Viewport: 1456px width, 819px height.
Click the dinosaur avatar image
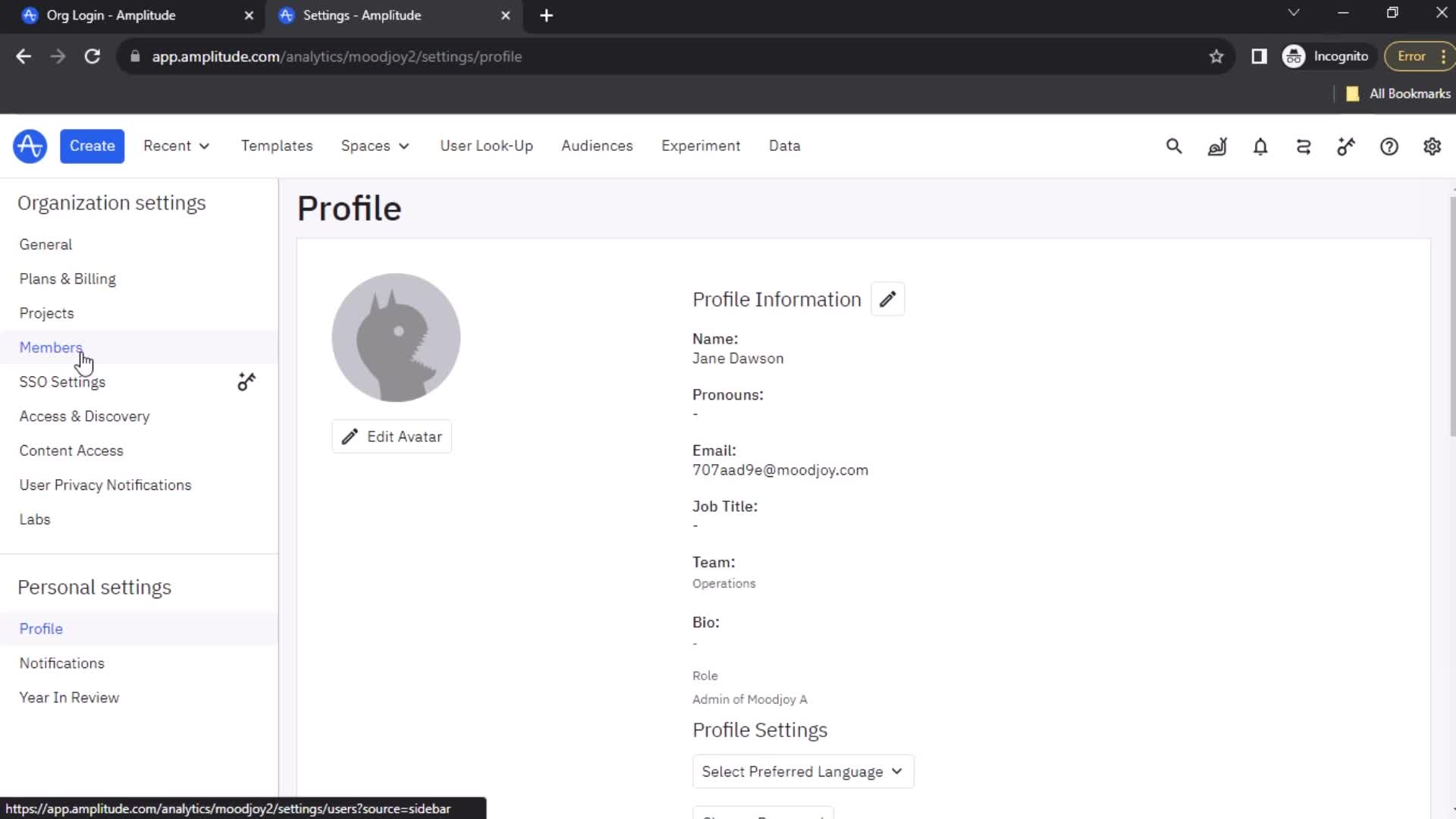[x=396, y=337]
